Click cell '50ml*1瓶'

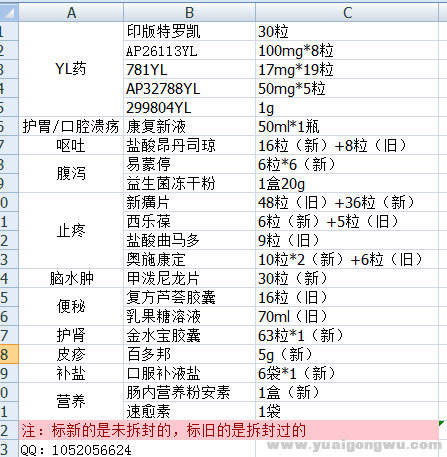347,126
